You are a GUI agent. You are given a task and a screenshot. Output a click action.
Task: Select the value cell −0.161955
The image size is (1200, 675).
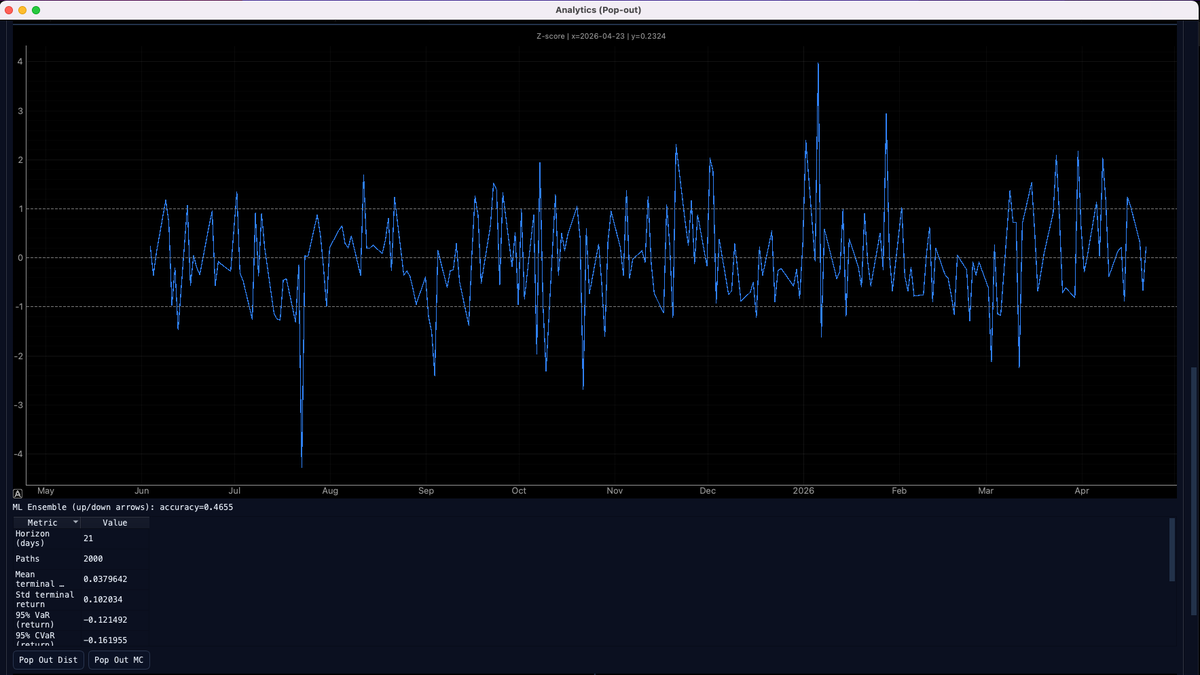(x=115, y=638)
